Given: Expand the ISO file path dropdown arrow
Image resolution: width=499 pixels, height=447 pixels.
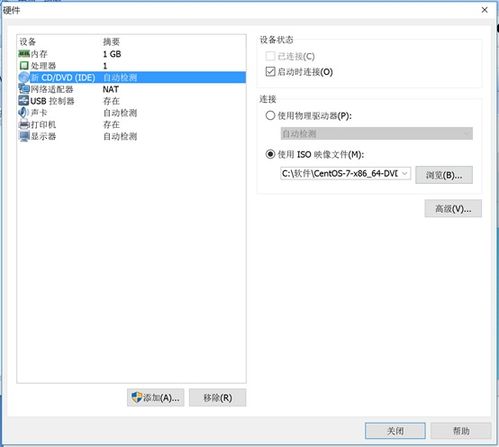Looking at the screenshot, I should (x=405, y=173).
